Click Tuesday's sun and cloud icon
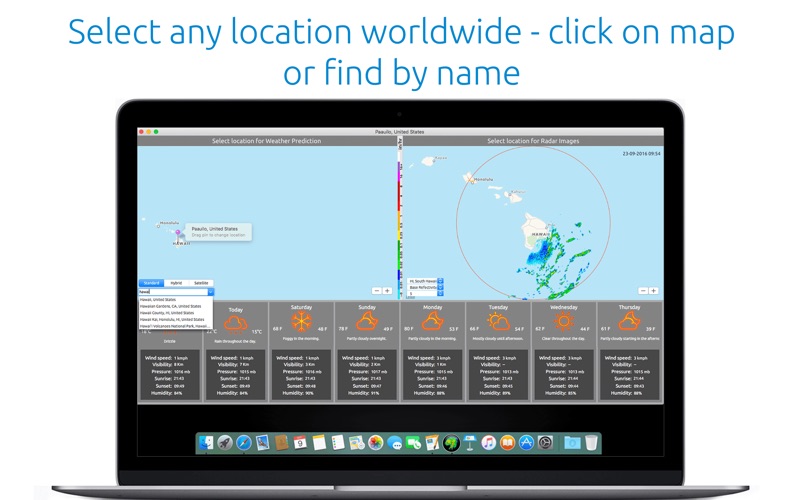 click(x=498, y=322)
